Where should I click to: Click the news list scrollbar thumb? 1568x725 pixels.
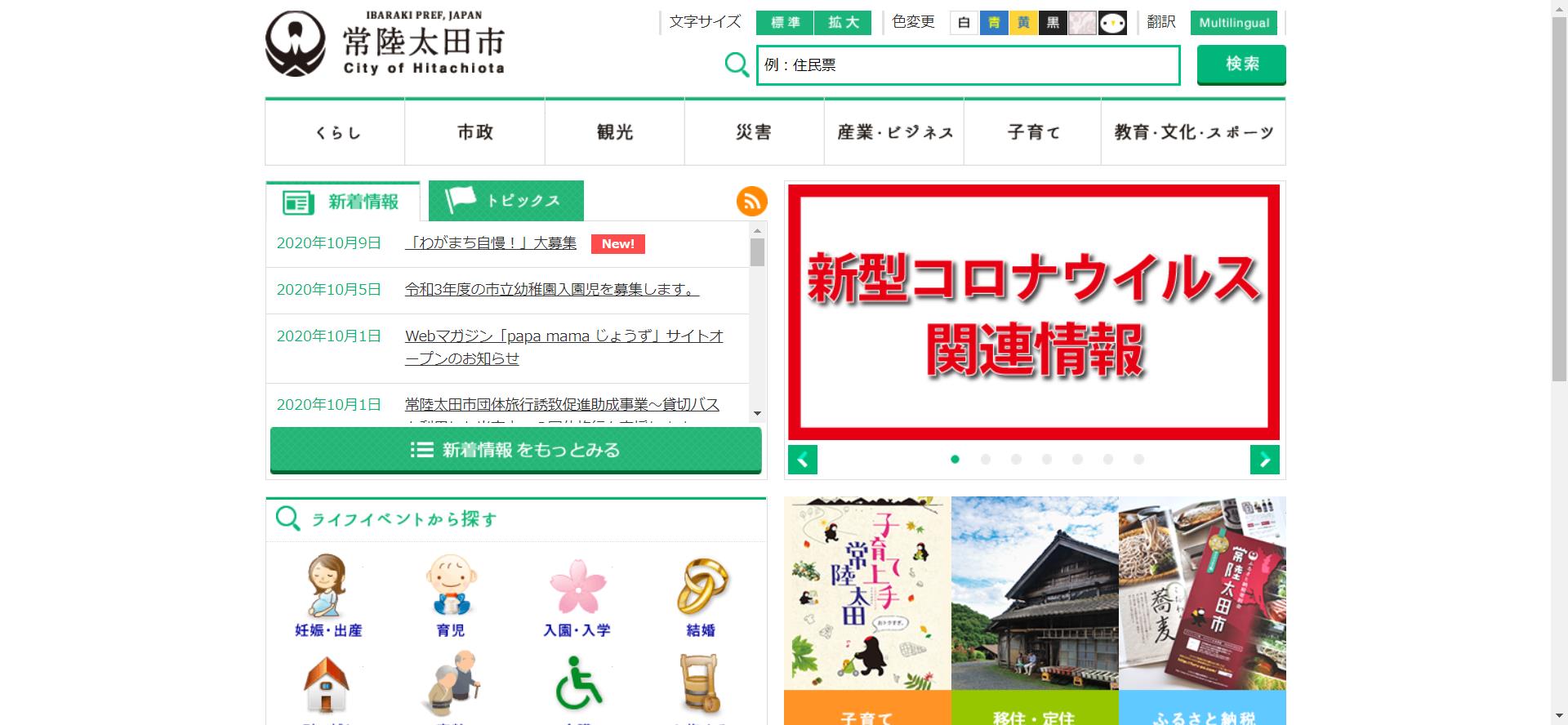pyautogui.click(x=757, y=252)
